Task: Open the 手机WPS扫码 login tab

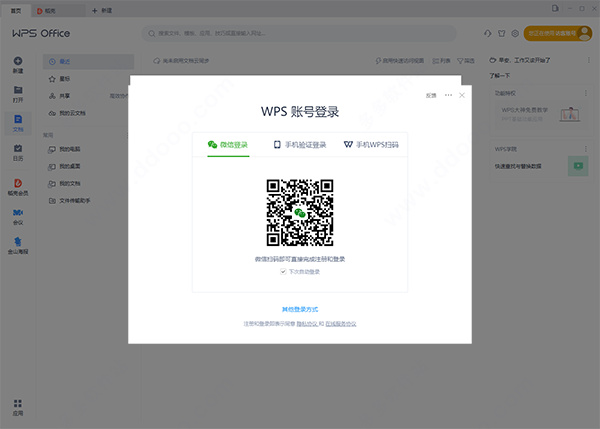Action: tap(371, 144)
